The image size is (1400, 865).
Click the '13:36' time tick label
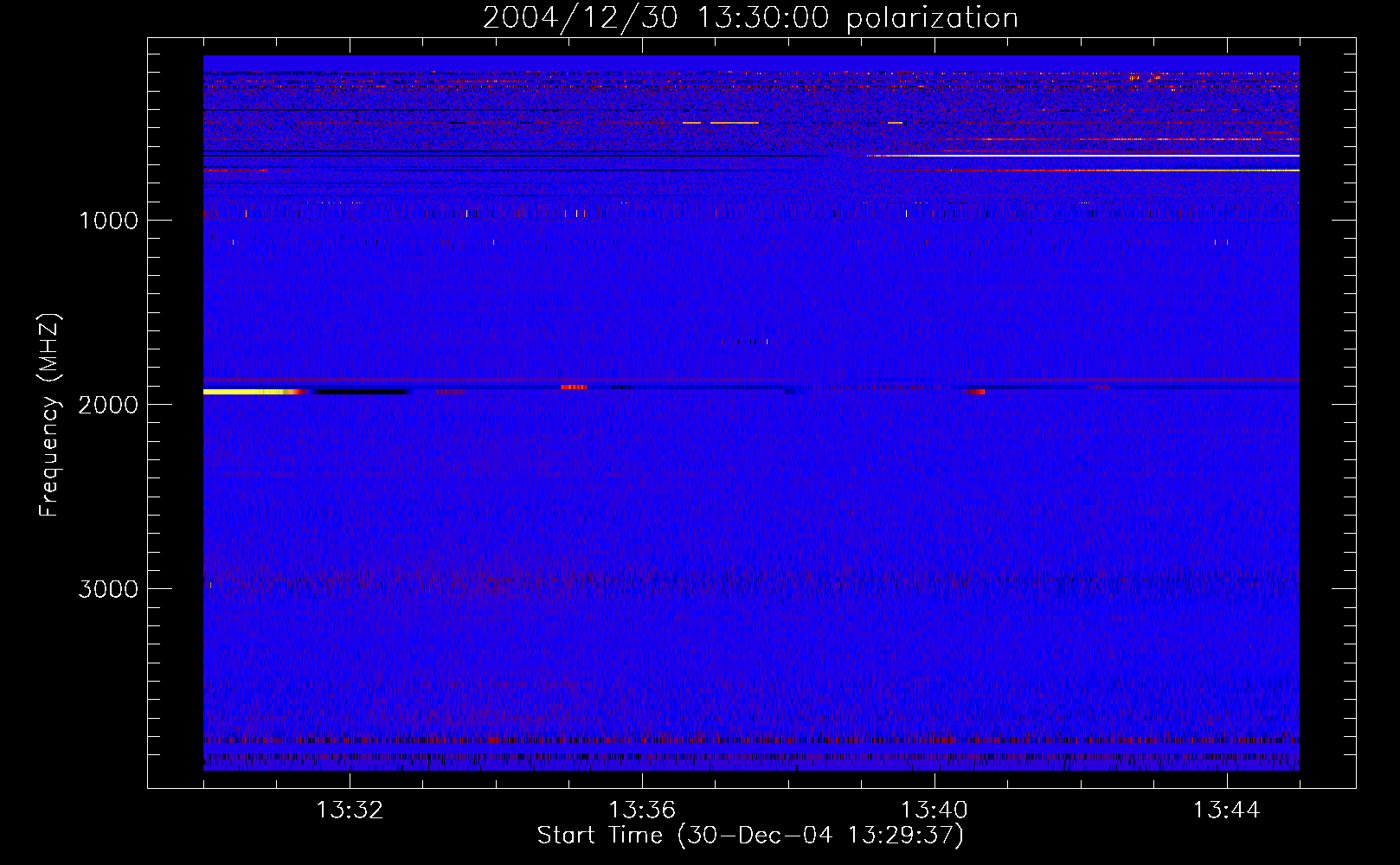(642, 811)
